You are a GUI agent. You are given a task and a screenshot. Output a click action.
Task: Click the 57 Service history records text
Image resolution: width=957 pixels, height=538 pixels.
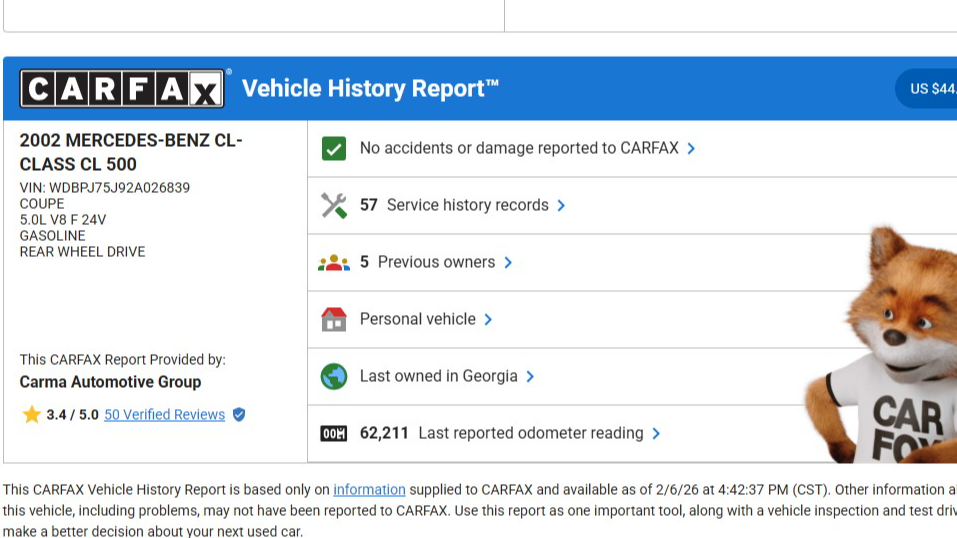pos(454,205)
